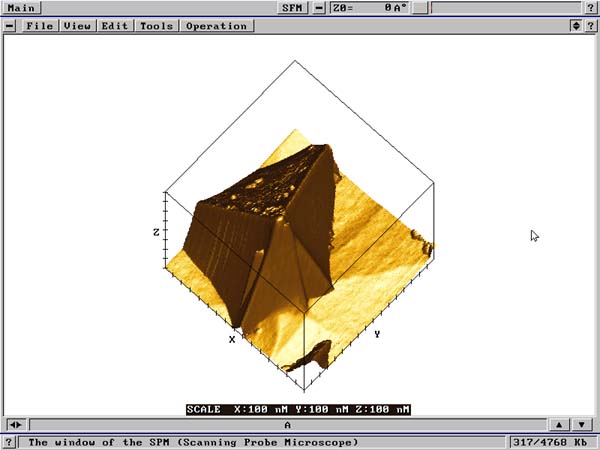The height and width of the screenshot is (450, 600).
Task: Click the down triangle button at bottom right
Action: point(581,425)
